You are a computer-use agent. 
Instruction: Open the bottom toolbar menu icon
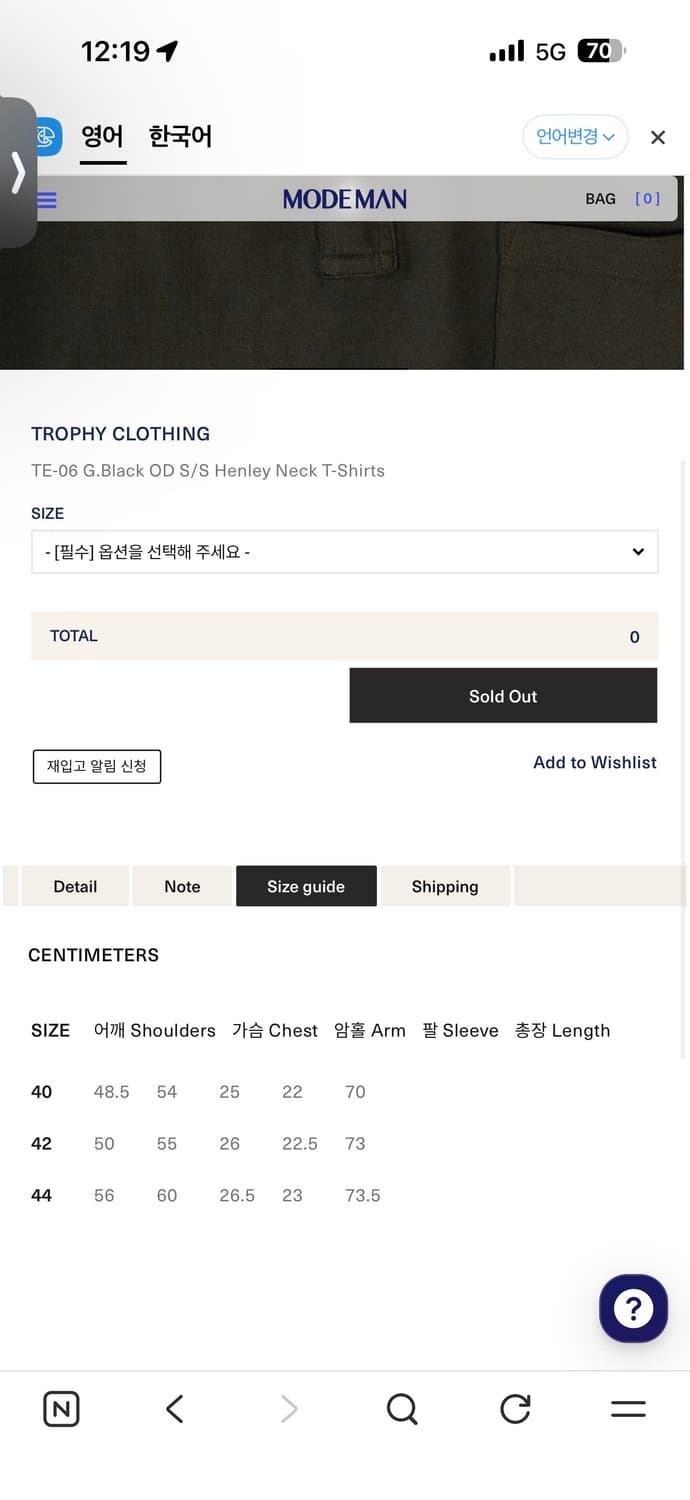tap(628, 1408)
